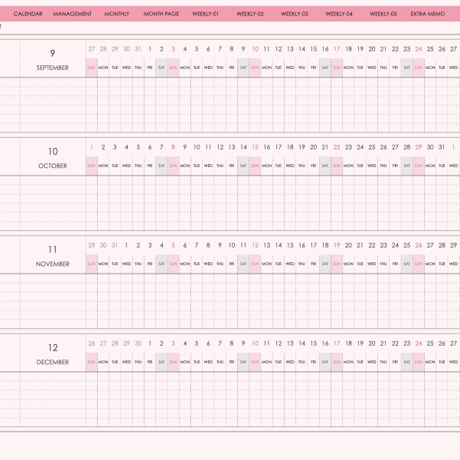The image size is (460, 460).
Task: Select December date 17
Action: (337, 343)
